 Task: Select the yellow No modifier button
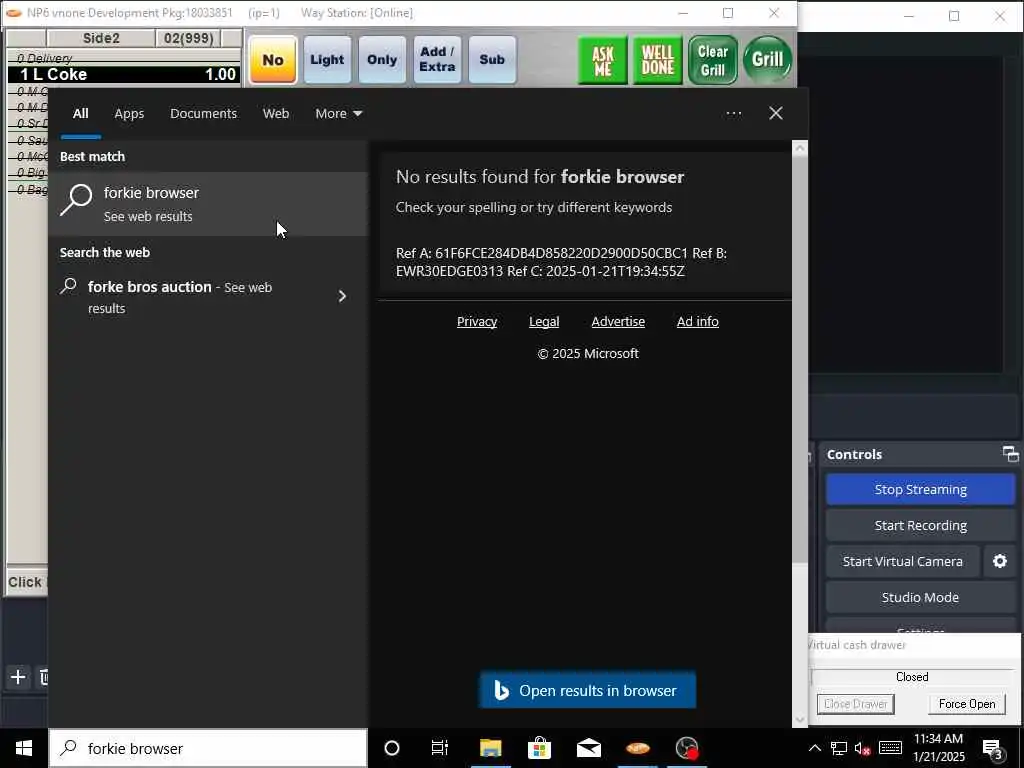(x=273, y=60)
